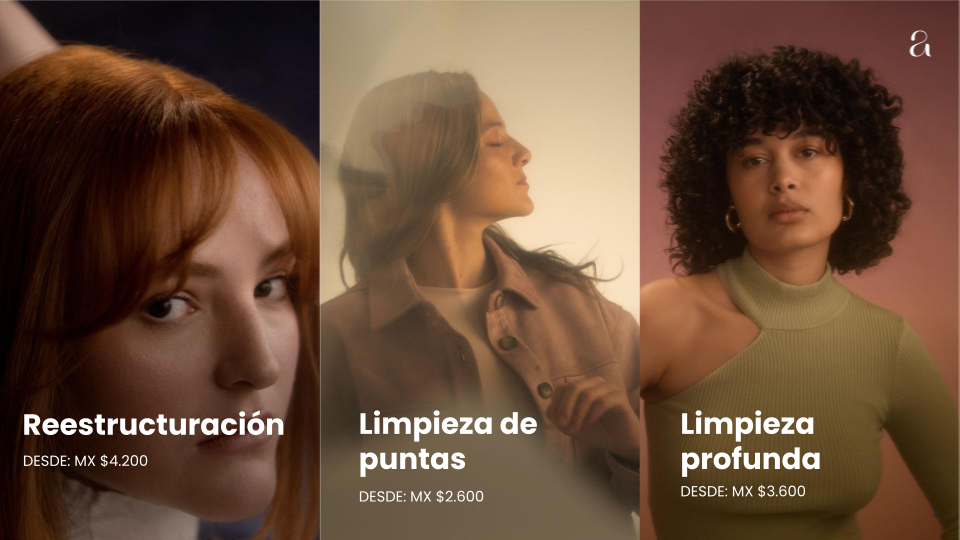Select the DESDE: MX $3.600 price label
This screenshot has height=540, width=960.
click(x=743, y=491)
